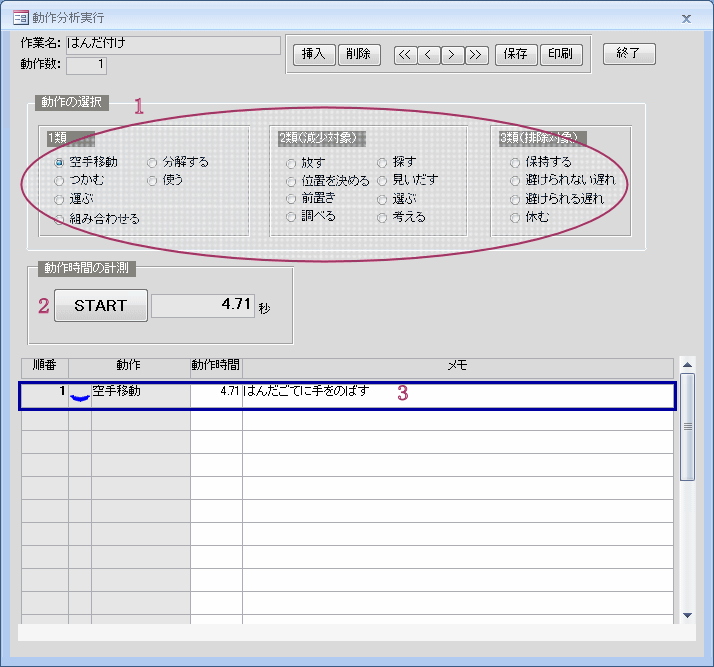The width and height of the screenshot is (714, 667).
Task: Jump to last record with >> button
Action: click(x=476, y=55)
